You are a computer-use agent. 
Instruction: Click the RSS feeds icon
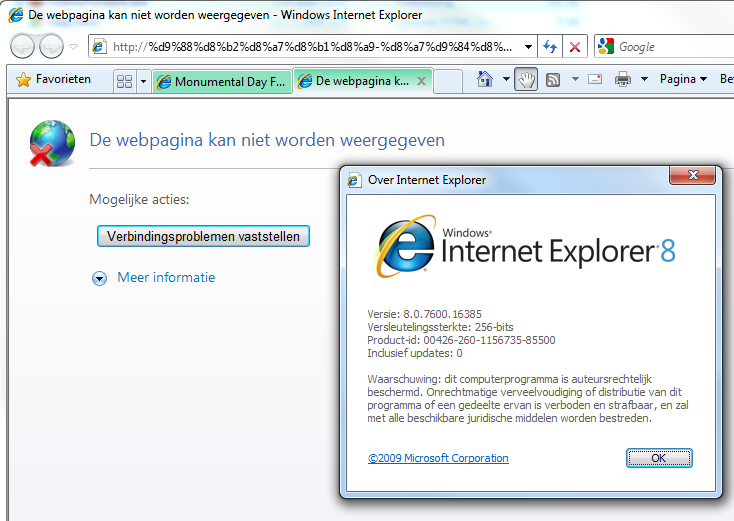tap(553, 80)
